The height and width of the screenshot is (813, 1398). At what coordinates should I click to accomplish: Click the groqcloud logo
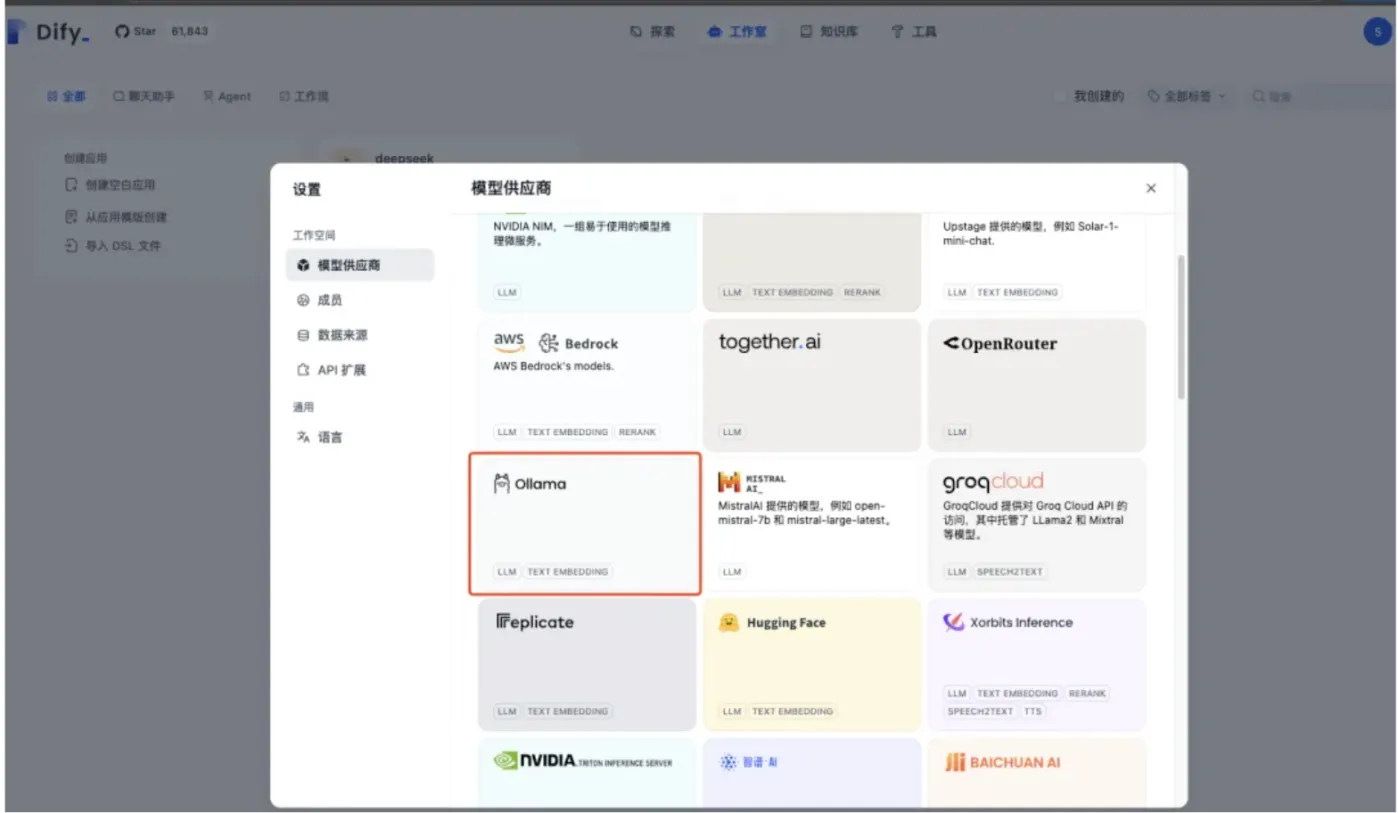point(993,483)
